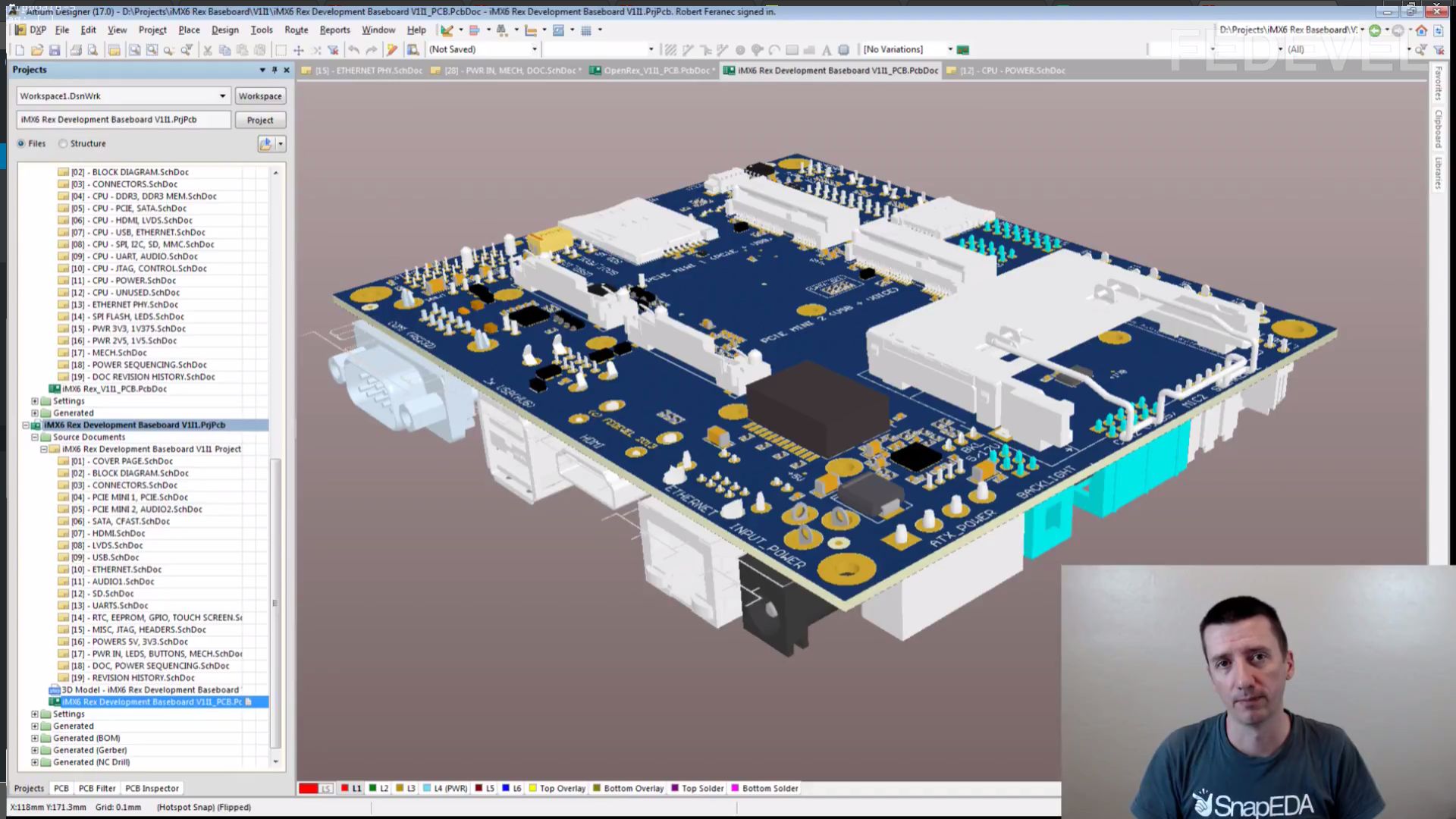Collapse the Source Documents tree node
This screenshot has height=819, width=1456.
(x=34, y=437)
